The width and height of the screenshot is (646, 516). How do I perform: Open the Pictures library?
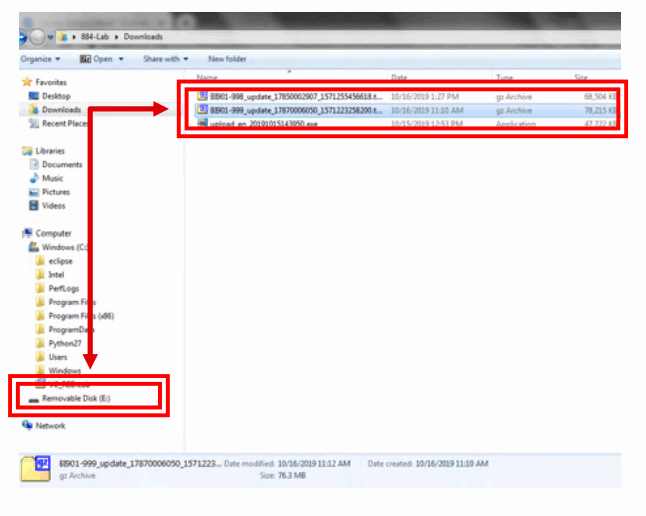56,192
